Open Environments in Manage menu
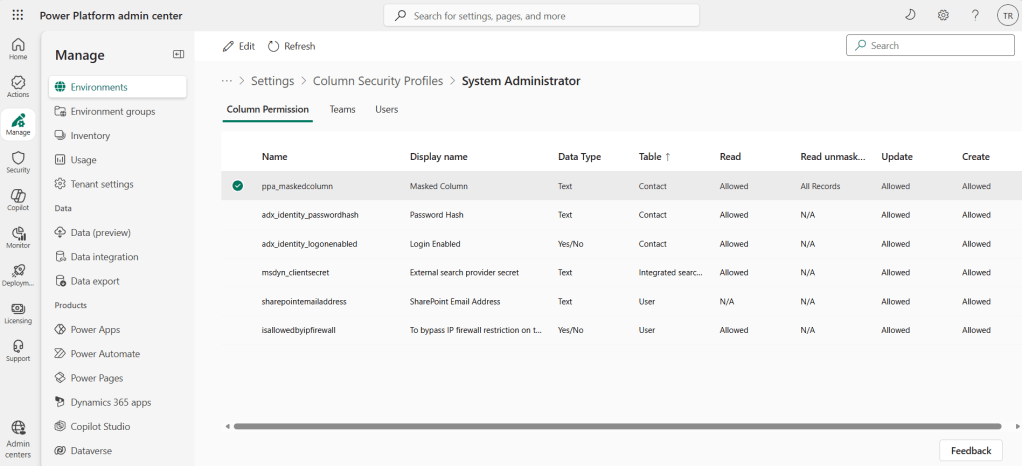Screen dimensions: 1022x466 click(x=117, y=87)
